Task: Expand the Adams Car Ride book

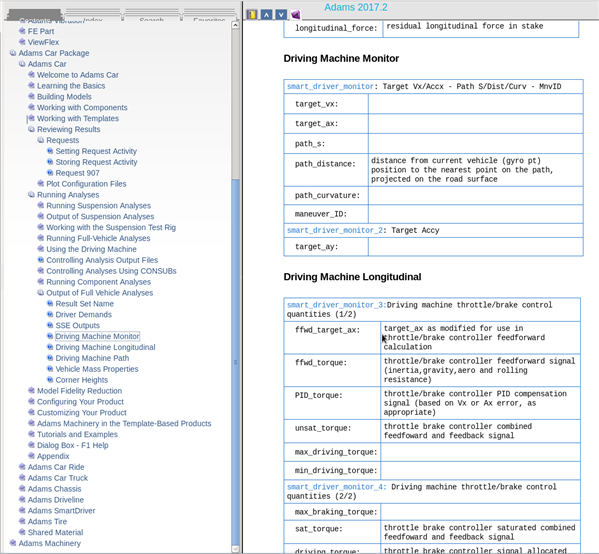Action: click(x=22, y=467)
